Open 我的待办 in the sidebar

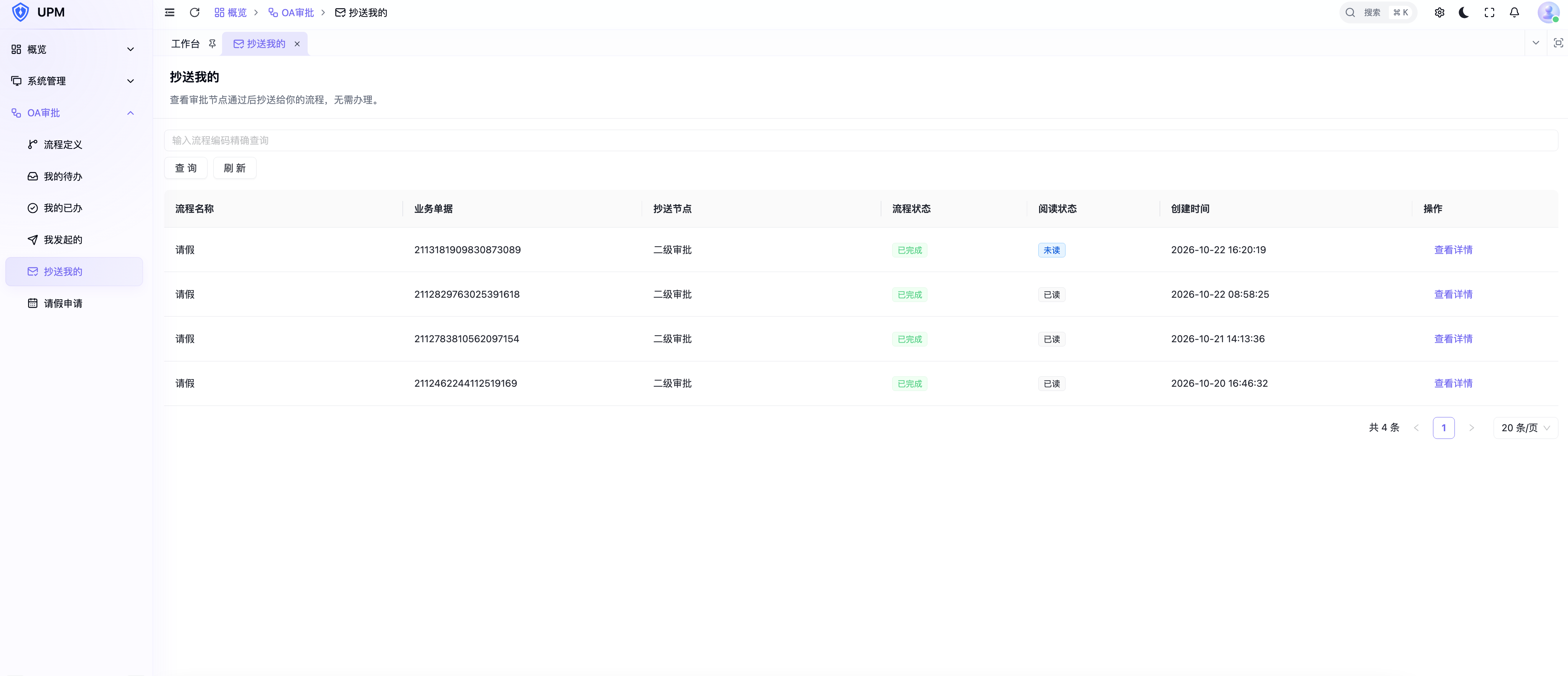74,176
